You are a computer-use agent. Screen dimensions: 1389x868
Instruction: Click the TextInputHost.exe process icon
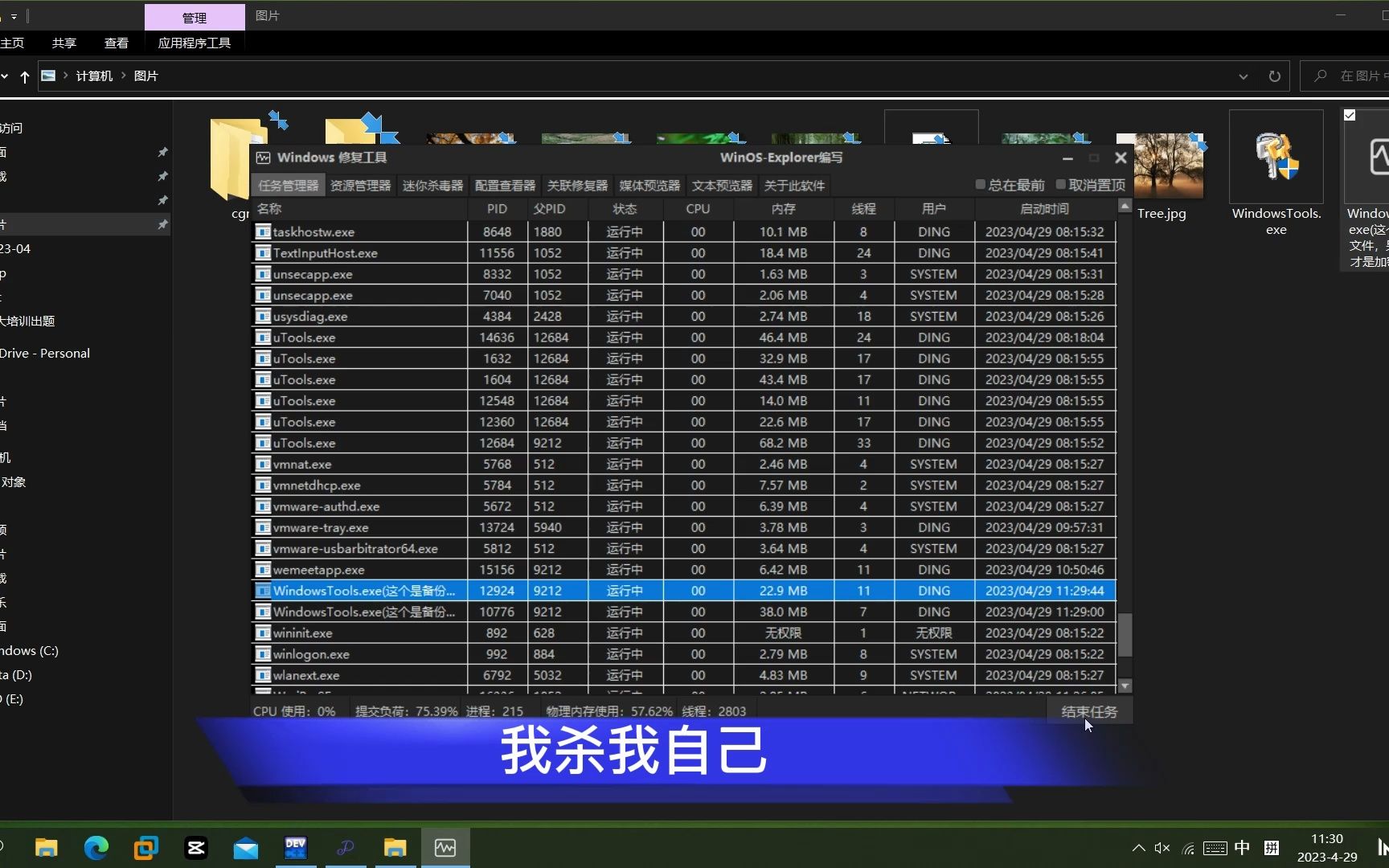pyautogui.click(x=263, y=252)
